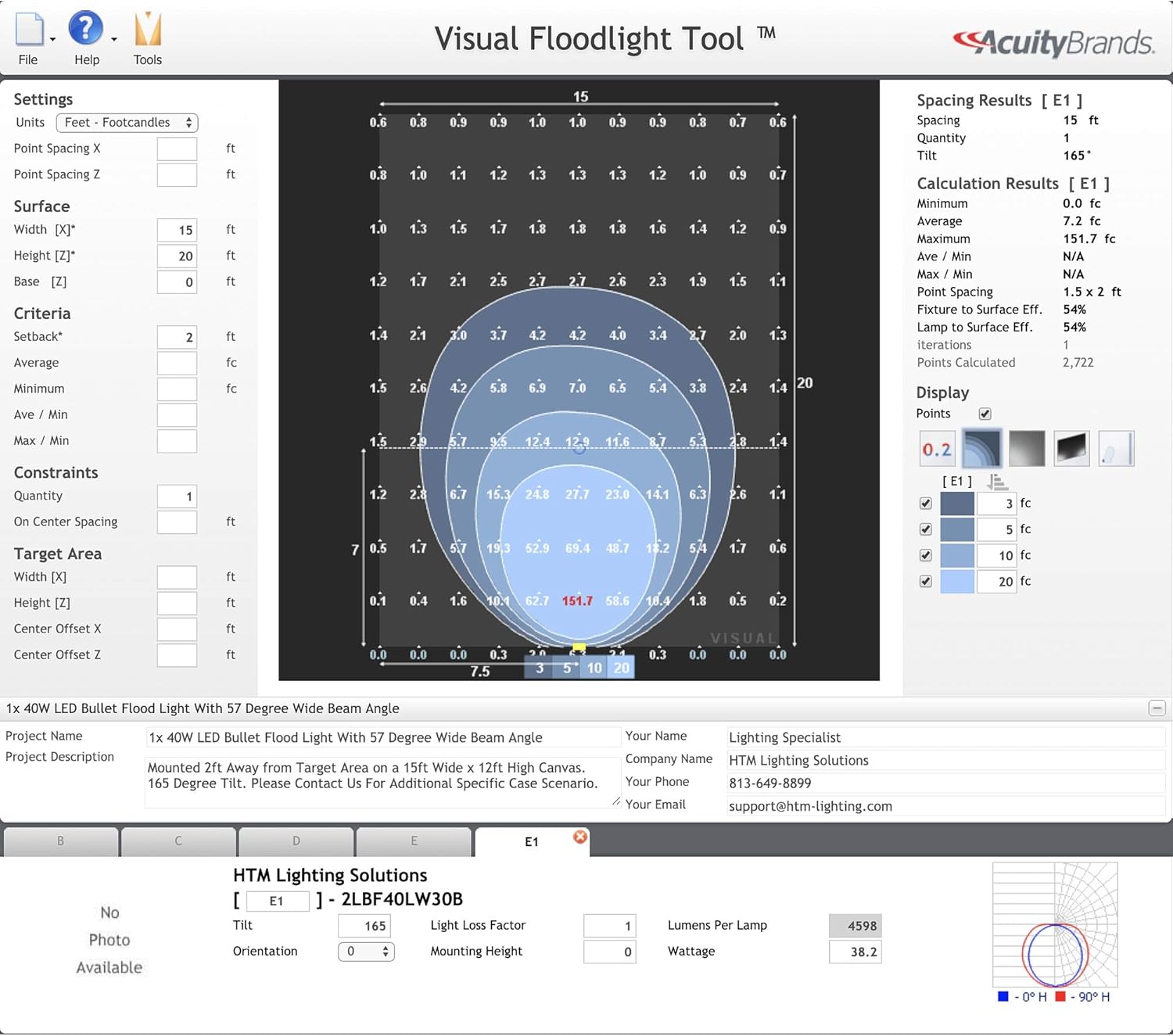Pick the 5 fc contour color swatch

957,529
